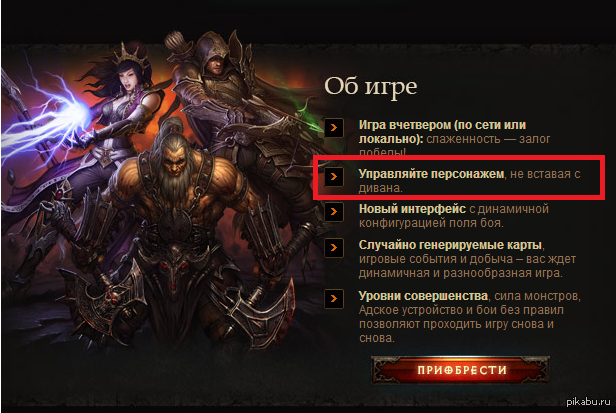Click the text "не вставая с дивана"
Viewport: 616px width, 413px height.
tap(469, 181)
